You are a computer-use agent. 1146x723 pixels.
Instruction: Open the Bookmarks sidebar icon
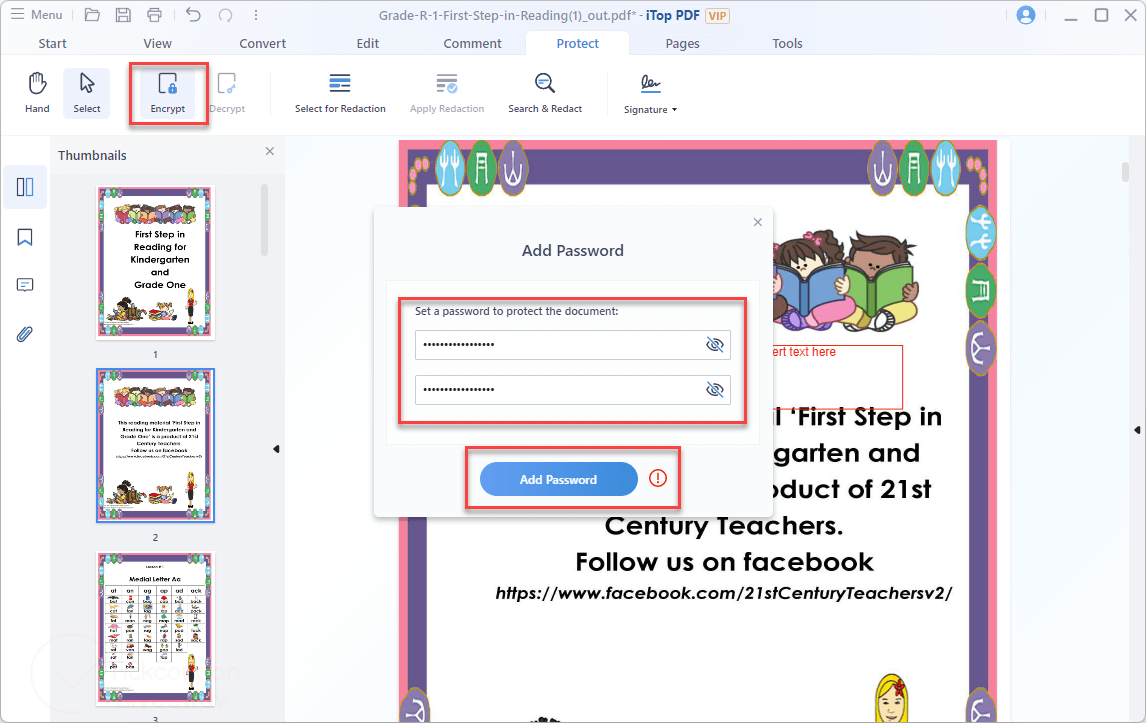click(25, 237)
